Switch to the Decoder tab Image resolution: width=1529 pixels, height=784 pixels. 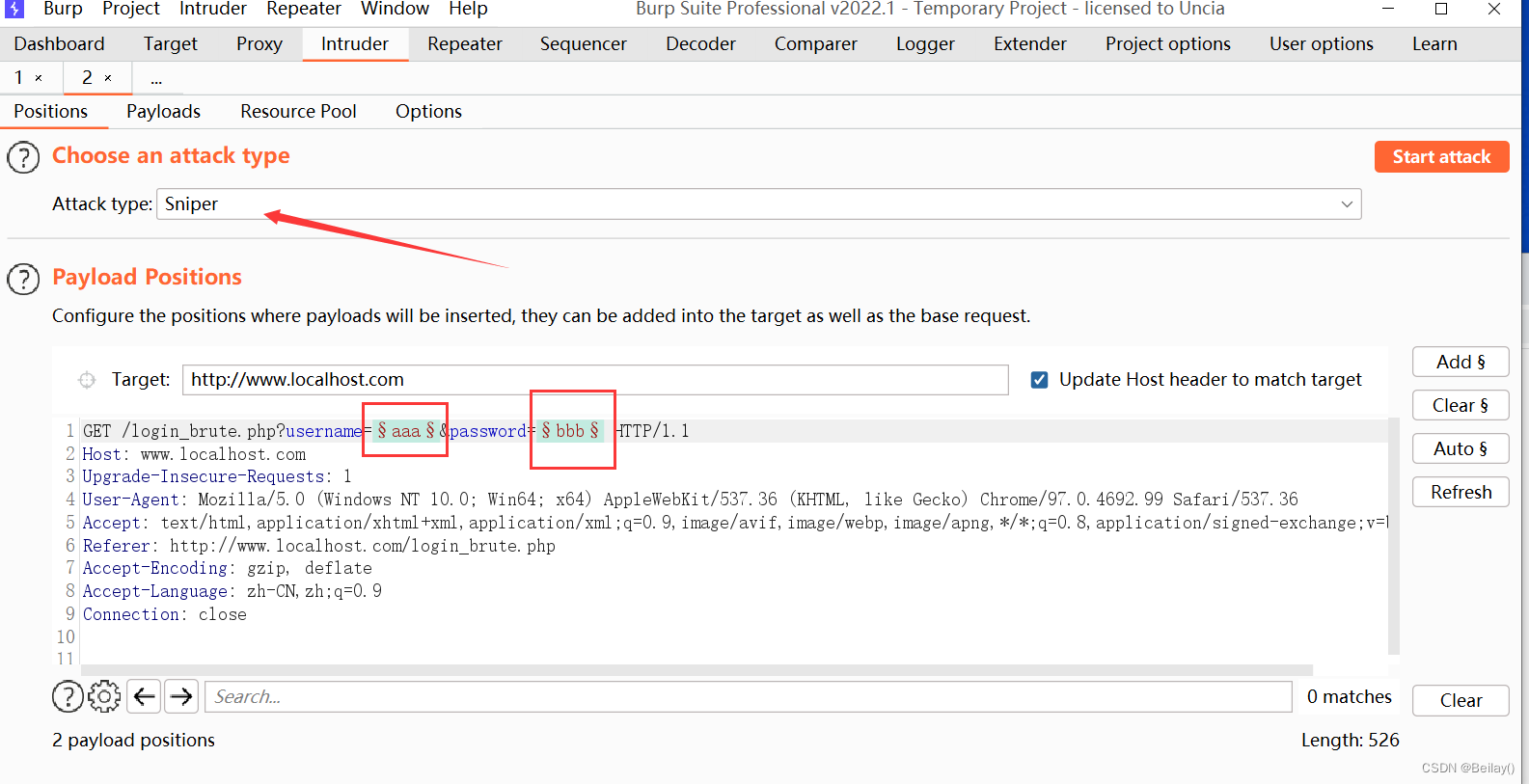point(700,44)
